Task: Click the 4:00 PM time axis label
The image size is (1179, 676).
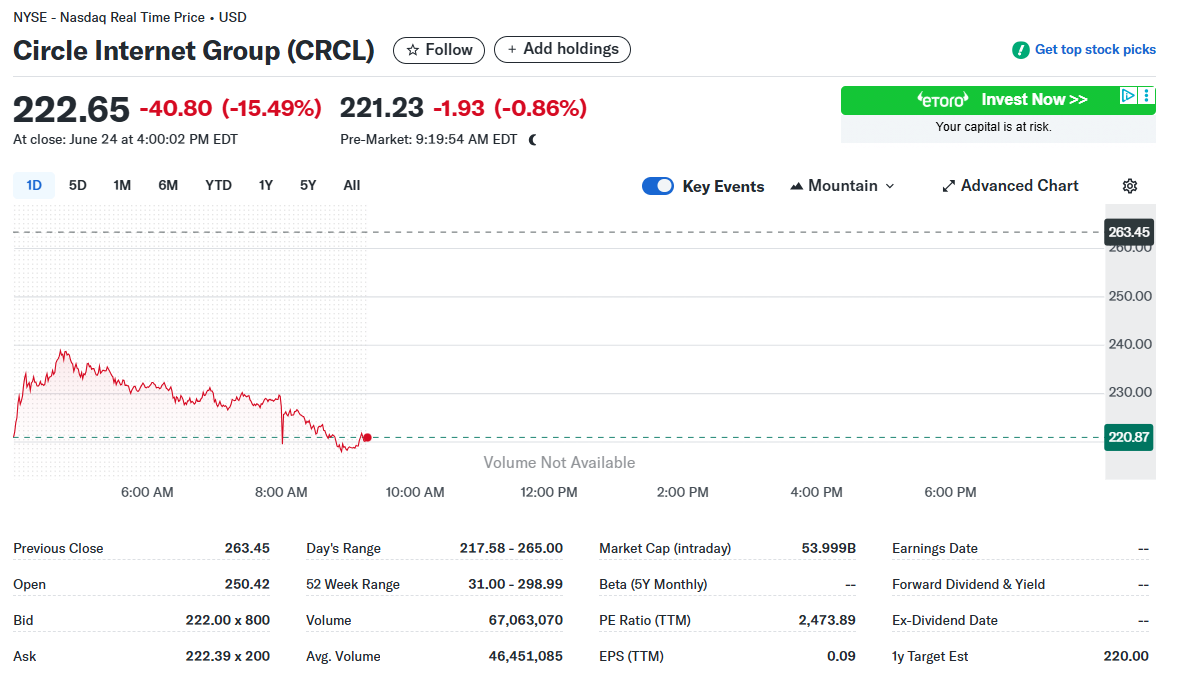Action: pyautogui.click(x=817, y=493)
